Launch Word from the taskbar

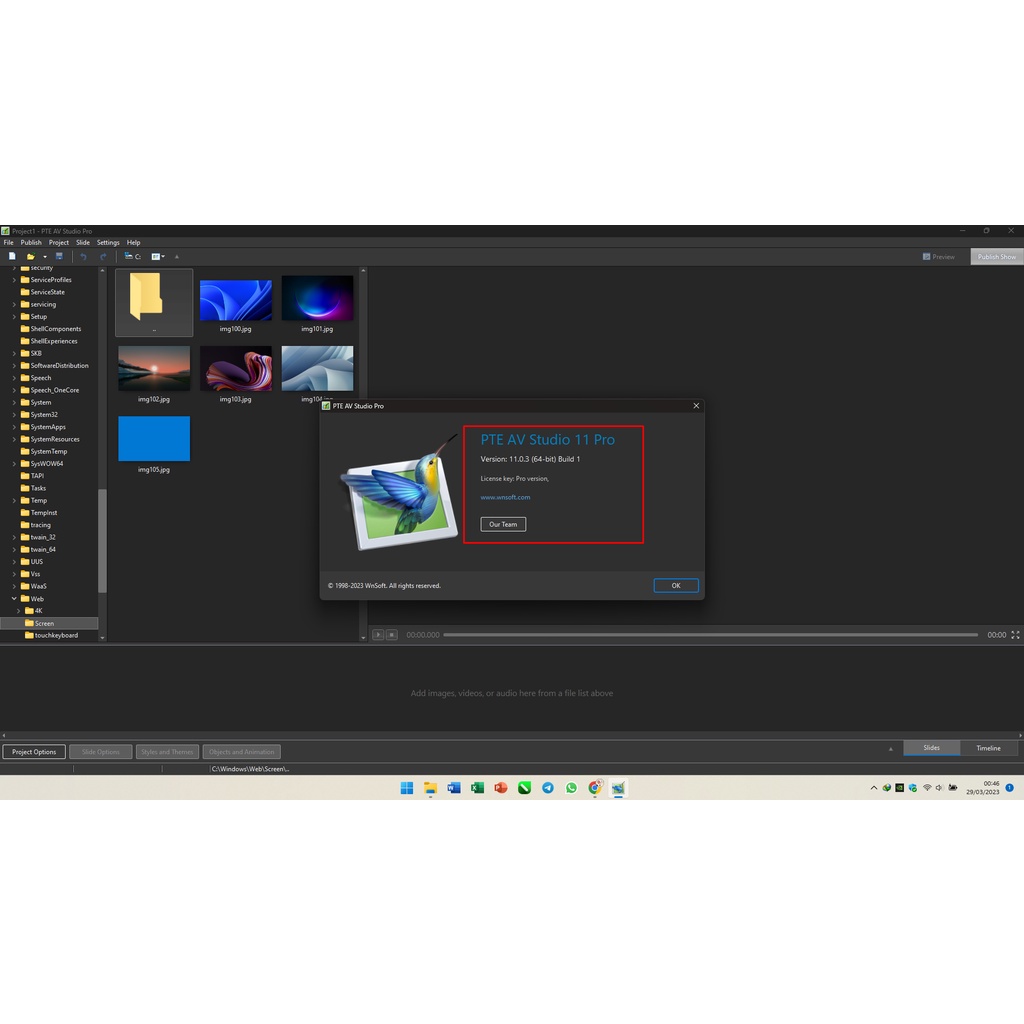[x=454, y=788]
